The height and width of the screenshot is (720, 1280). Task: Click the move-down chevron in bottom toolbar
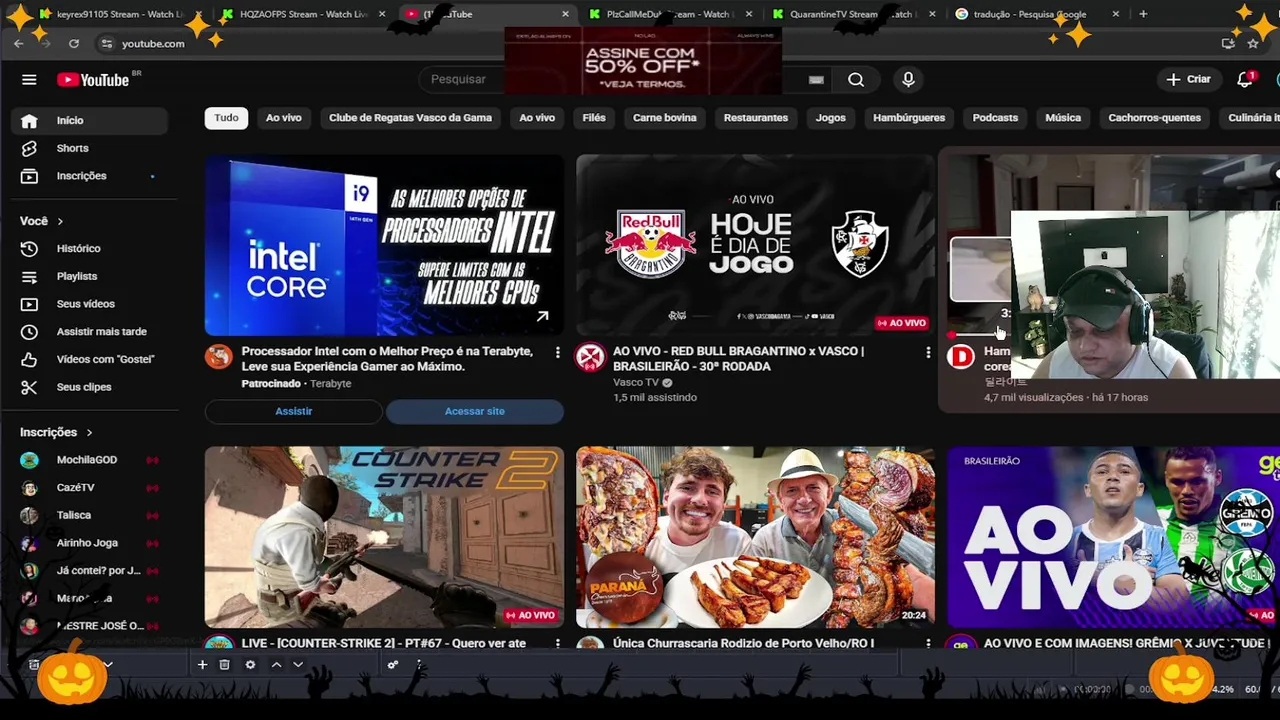tap(298, 665)
